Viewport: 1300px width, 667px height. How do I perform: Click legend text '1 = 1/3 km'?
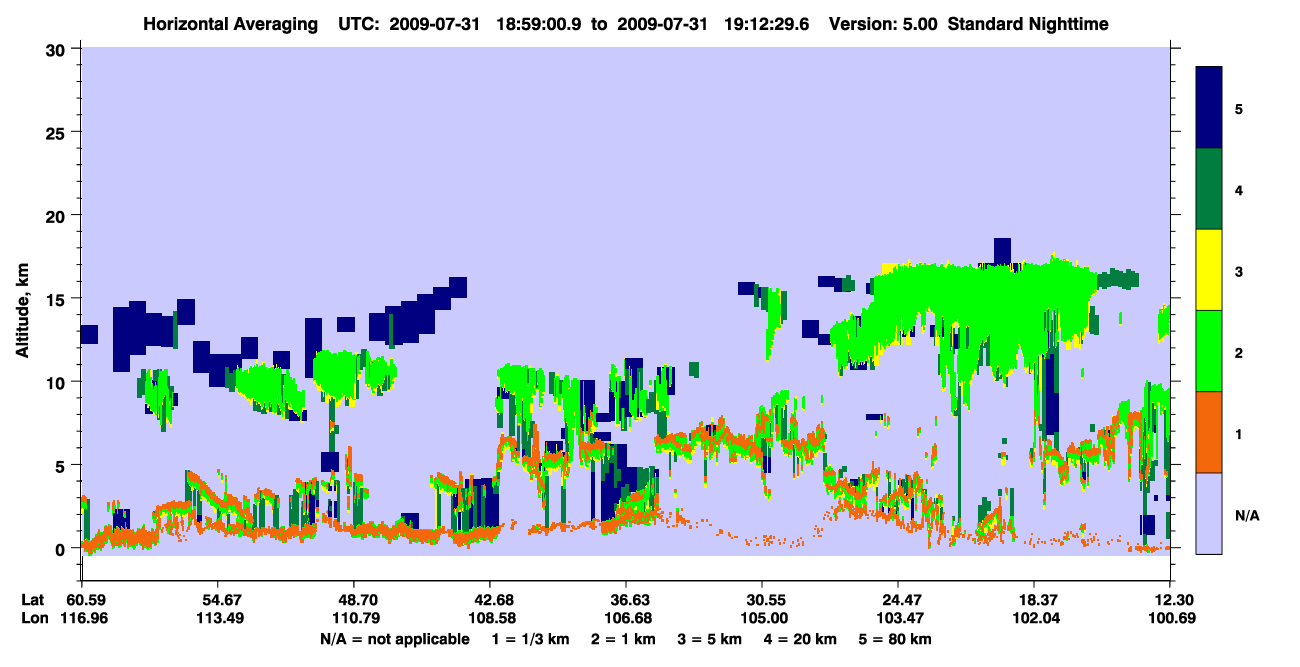[x=530, y=639]
